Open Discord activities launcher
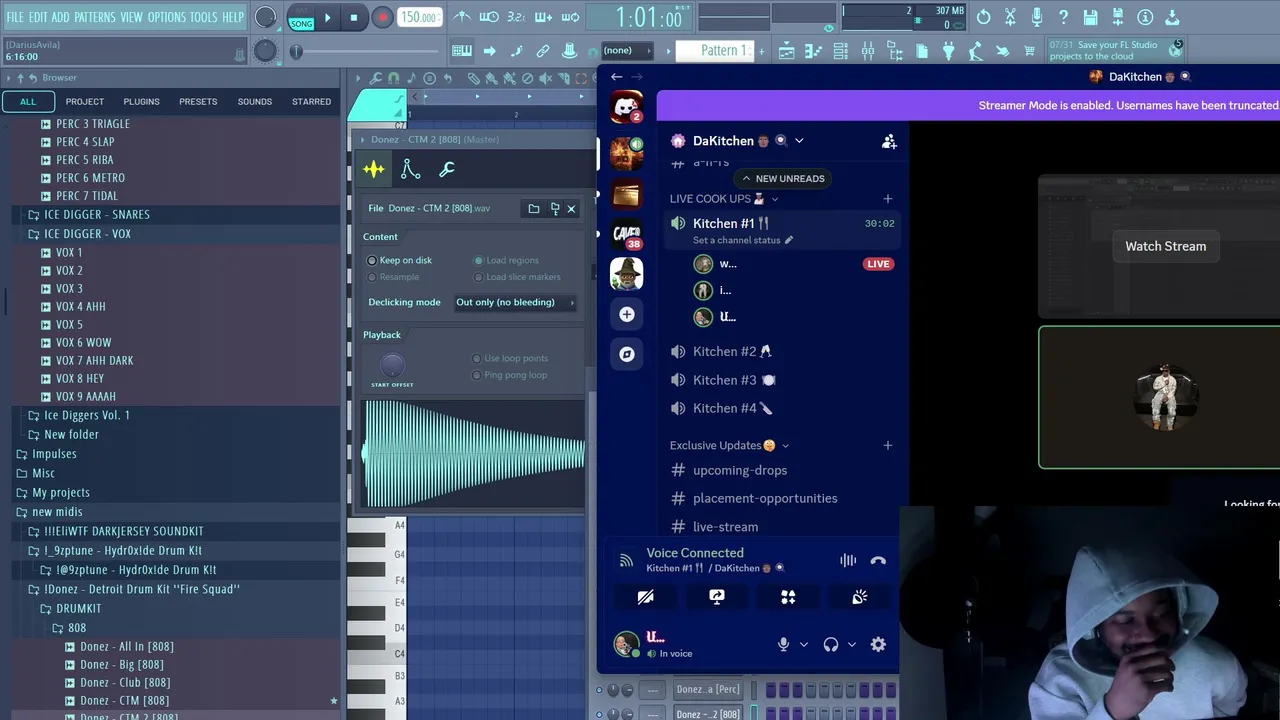 [x=788, y=597]
